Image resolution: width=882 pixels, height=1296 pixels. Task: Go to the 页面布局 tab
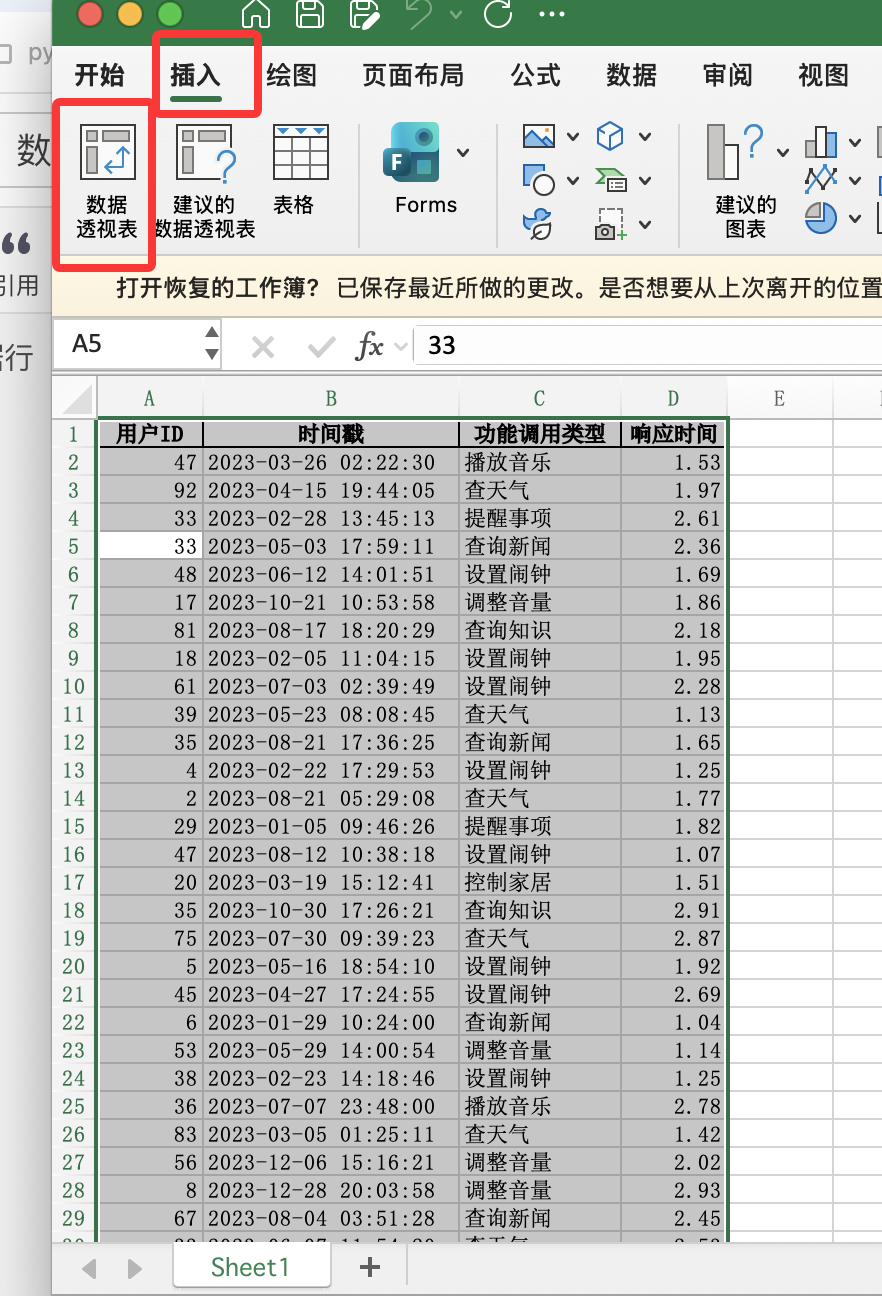[413, 75]
